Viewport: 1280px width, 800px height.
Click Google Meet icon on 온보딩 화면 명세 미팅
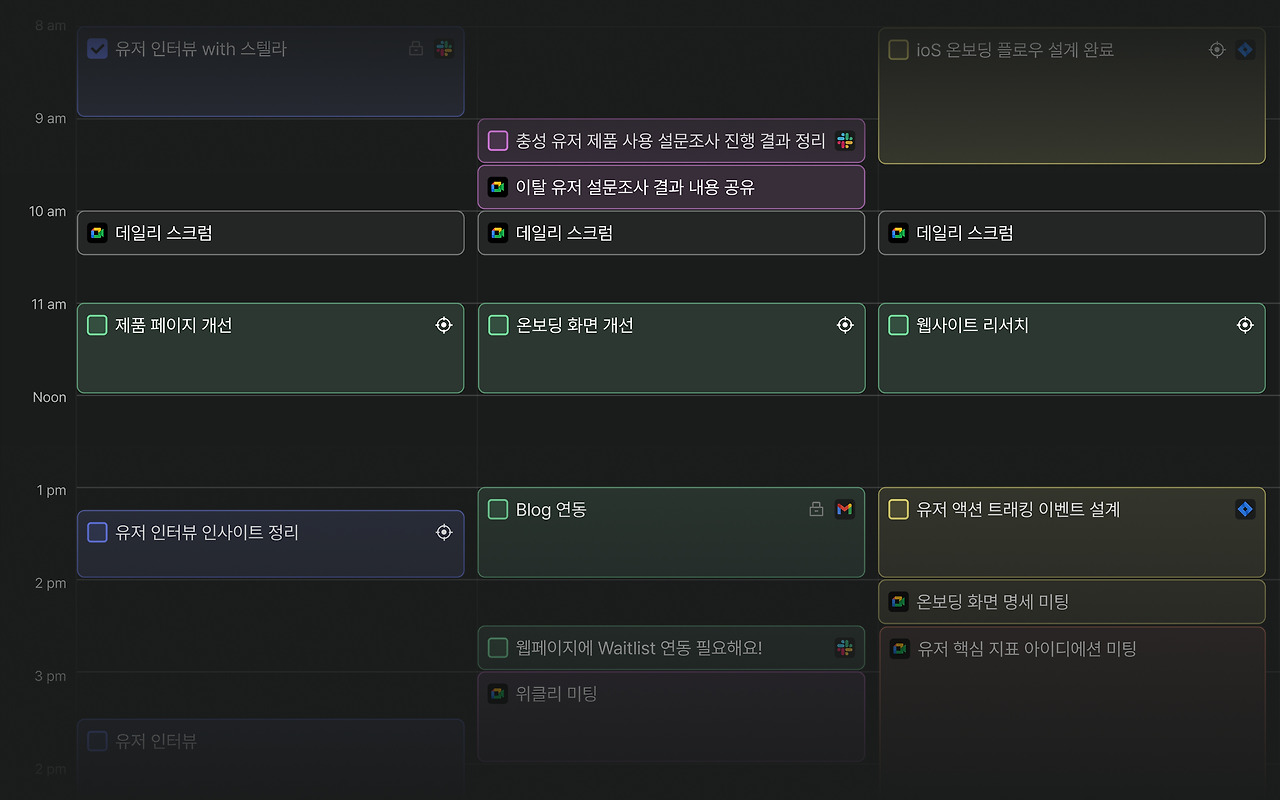(898, 601)
